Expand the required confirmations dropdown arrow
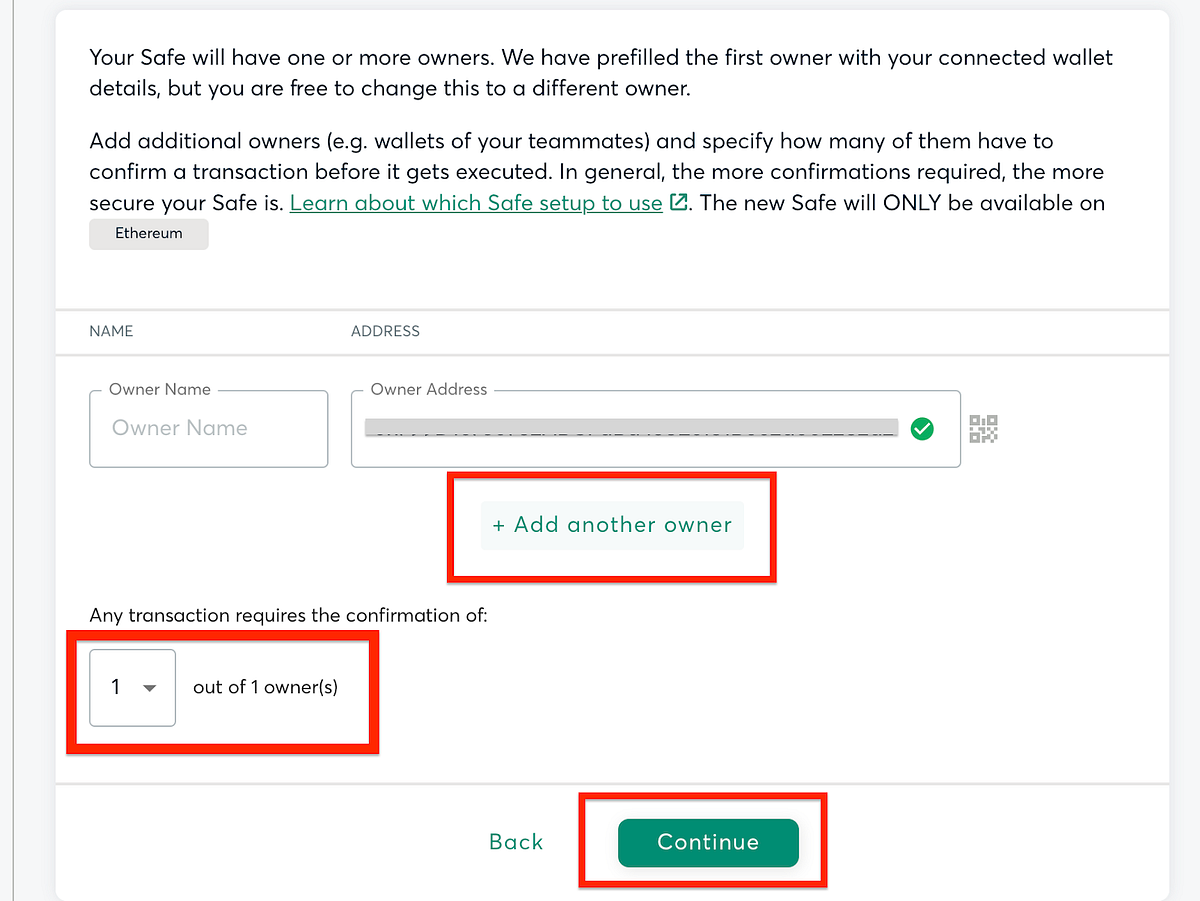Screen dimensions: 1200x901 pos(150,688)
